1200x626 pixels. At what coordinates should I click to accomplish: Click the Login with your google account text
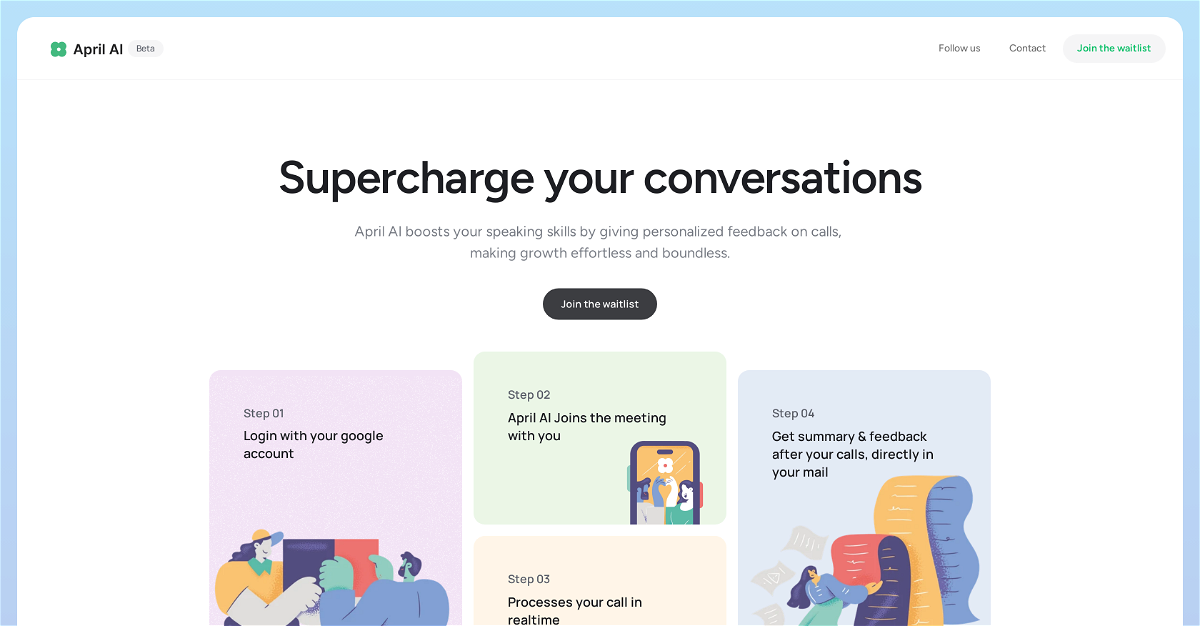[x=313, y=445]
